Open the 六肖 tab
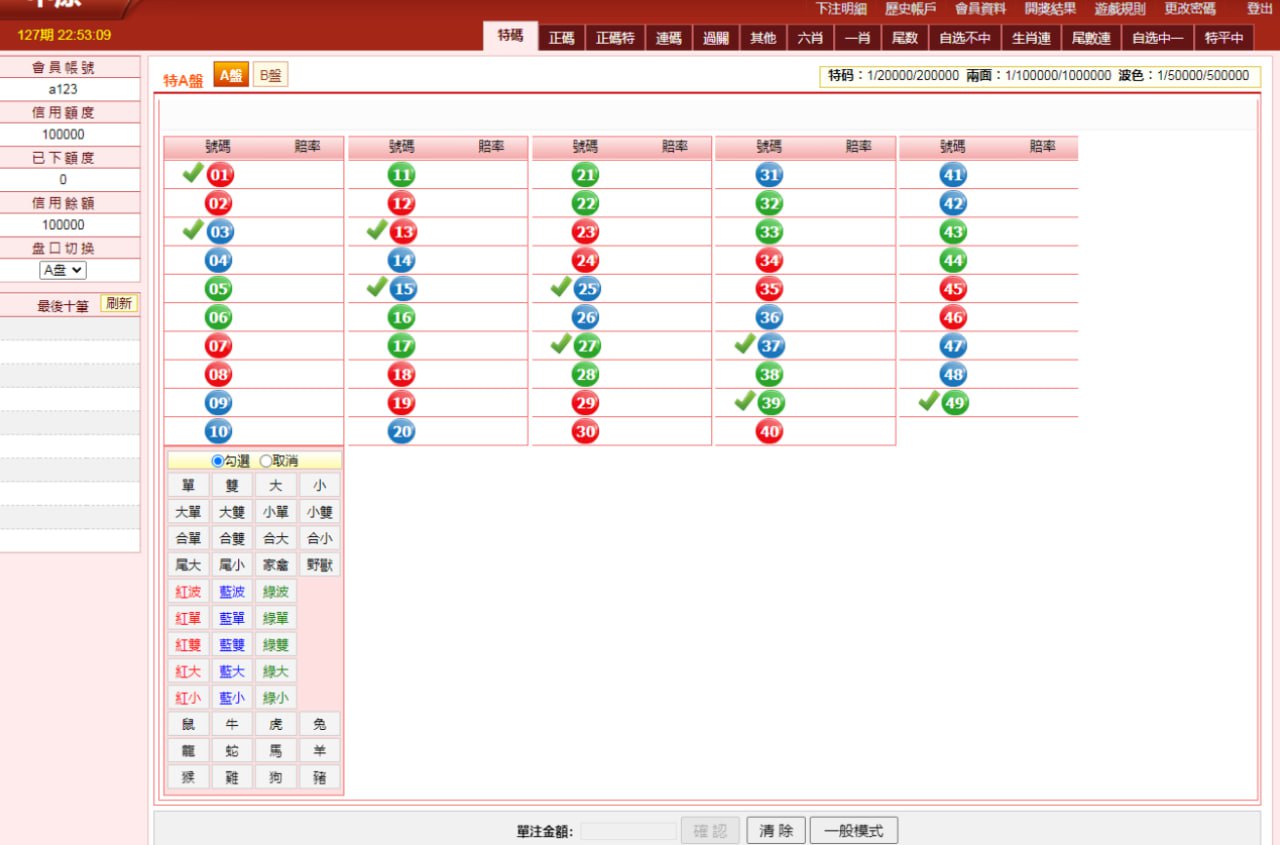Screen dimensions: 1280x845 pos(810,38)
